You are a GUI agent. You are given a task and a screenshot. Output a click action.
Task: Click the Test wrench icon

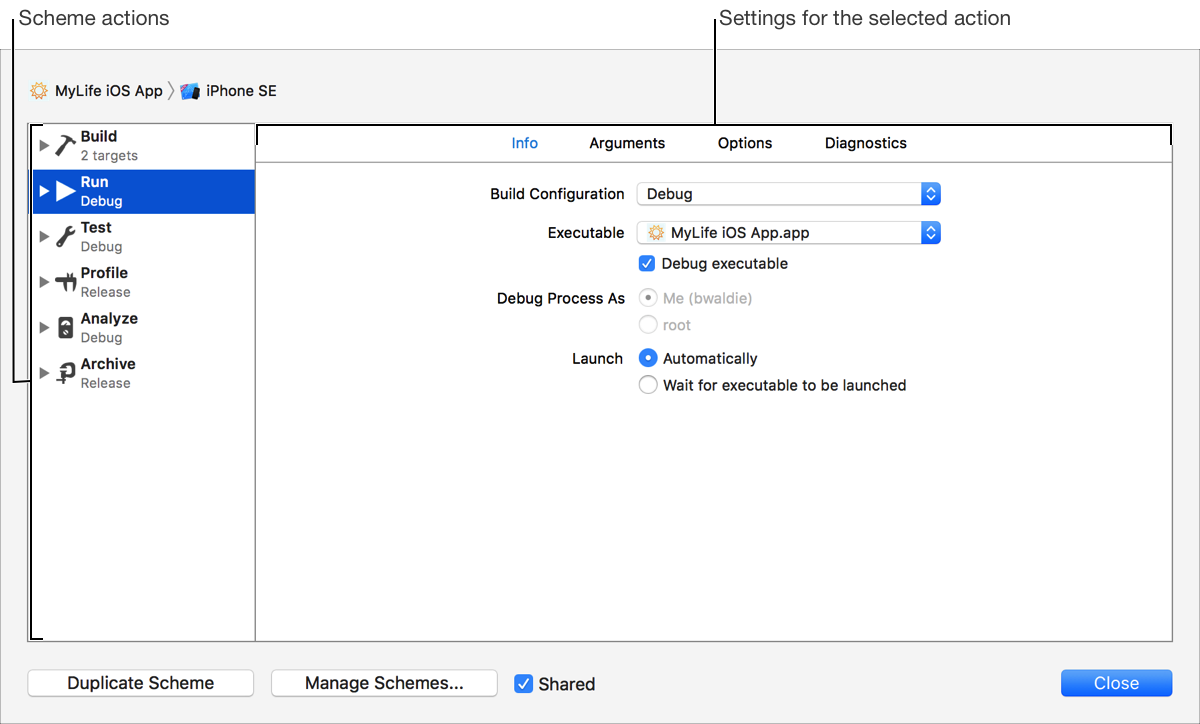pyautogui.click(x=65, y=237)
